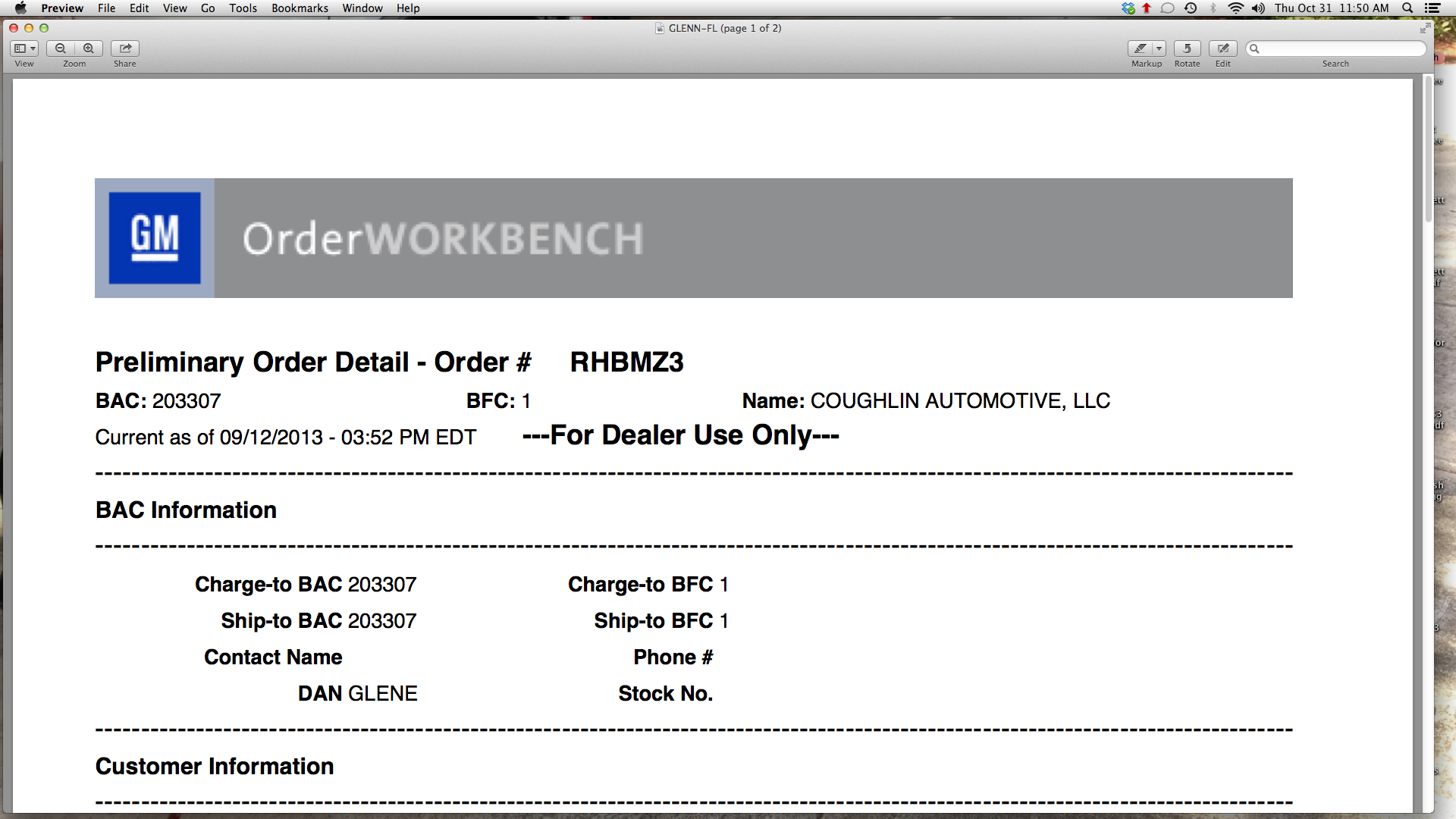
Task: Click order number RHBMZ3
Action: (x=627, y=362)
